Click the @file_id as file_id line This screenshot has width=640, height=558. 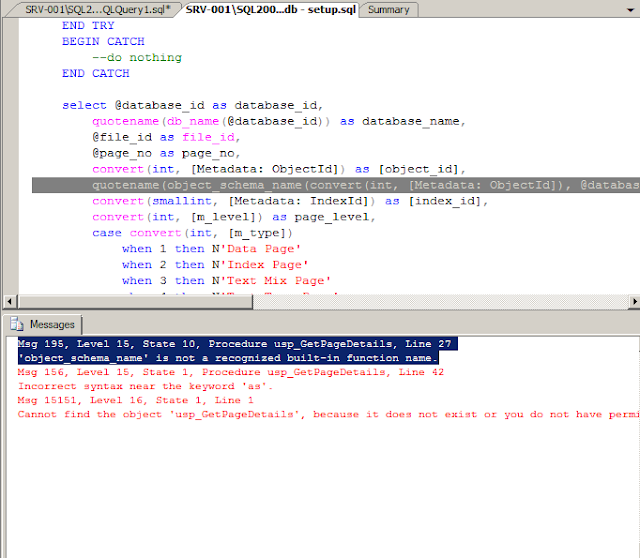166,137
